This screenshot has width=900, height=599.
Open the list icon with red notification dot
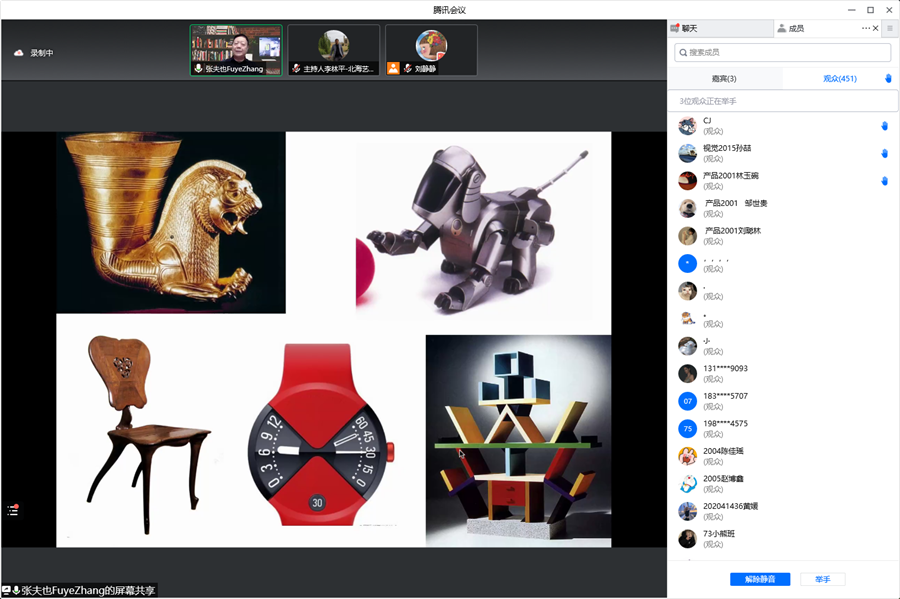(x=13, y=510)
